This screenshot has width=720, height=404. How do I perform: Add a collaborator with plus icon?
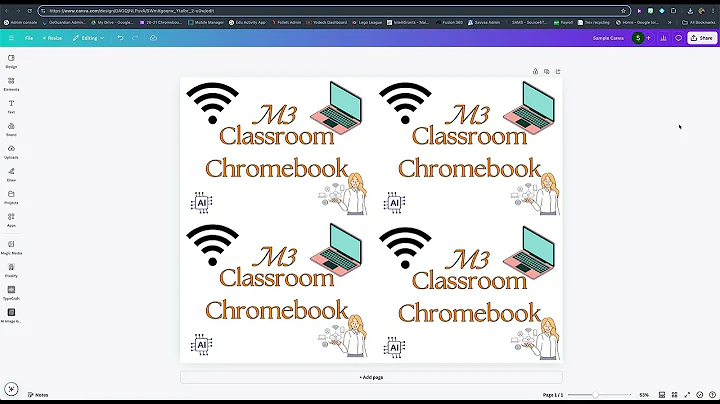648,38
